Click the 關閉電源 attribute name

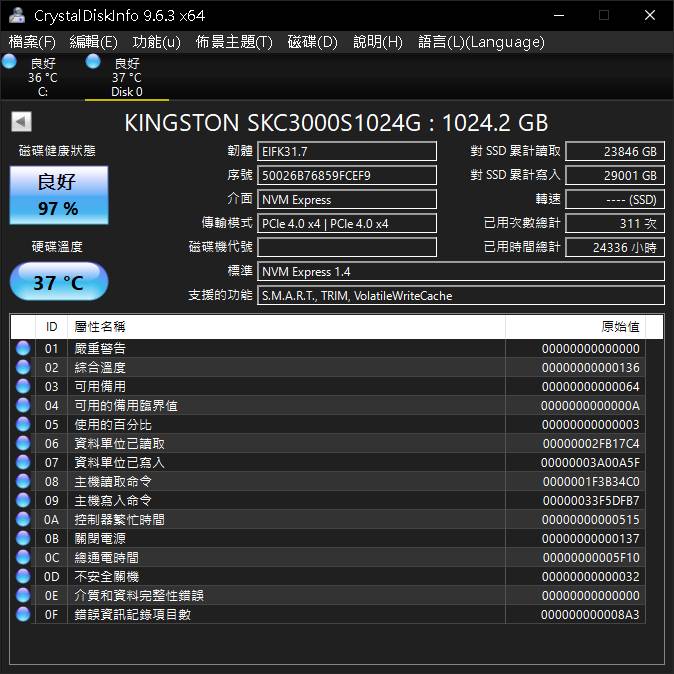coord(100,539)
